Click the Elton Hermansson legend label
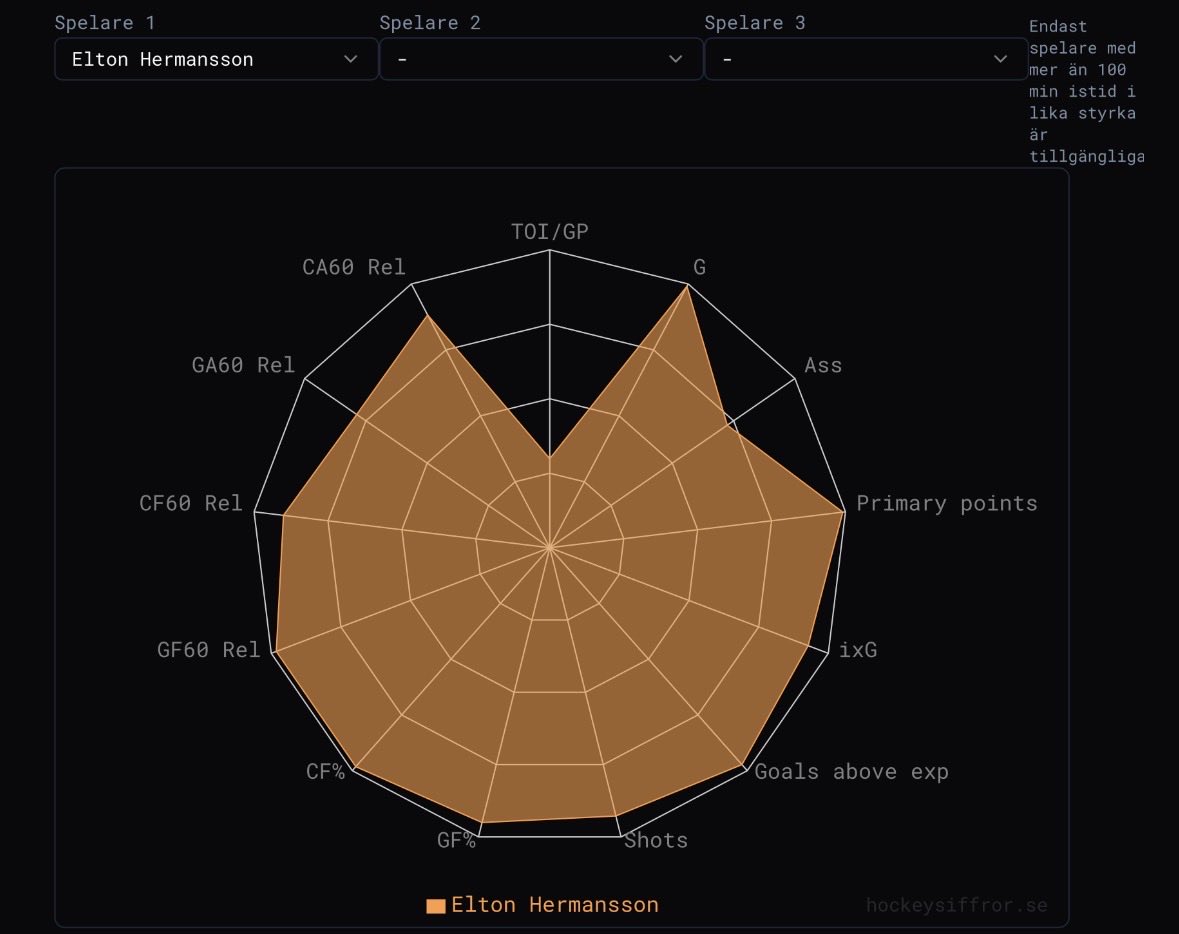The height and width of the screenshot is (934, 1179). coord(555,905)
